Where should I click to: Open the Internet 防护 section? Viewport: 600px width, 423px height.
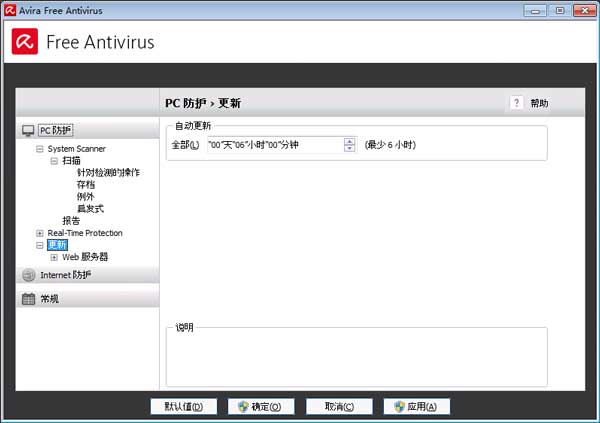[88, 275]
